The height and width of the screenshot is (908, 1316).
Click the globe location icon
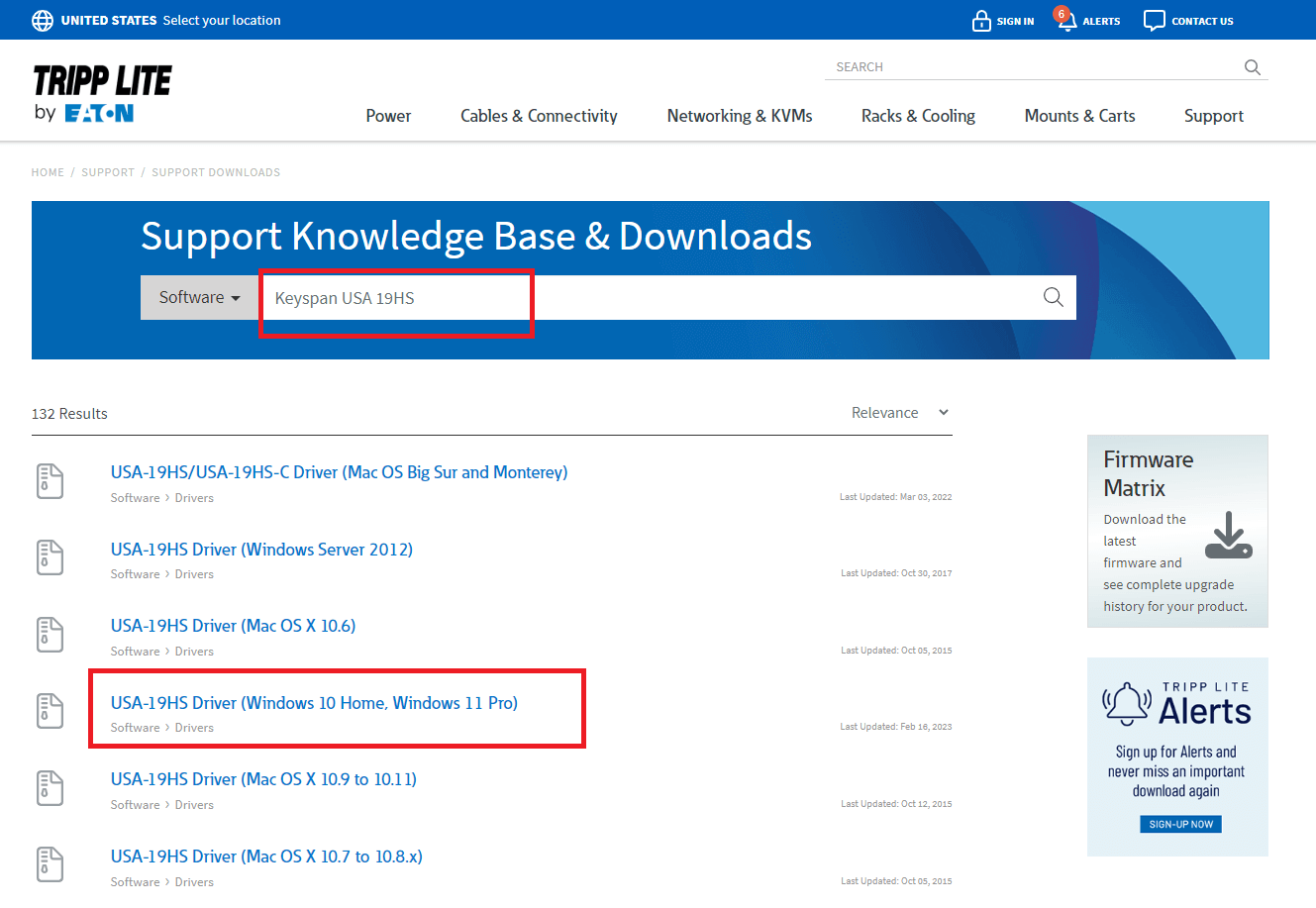pyautogui.click(x=43, y=20)
